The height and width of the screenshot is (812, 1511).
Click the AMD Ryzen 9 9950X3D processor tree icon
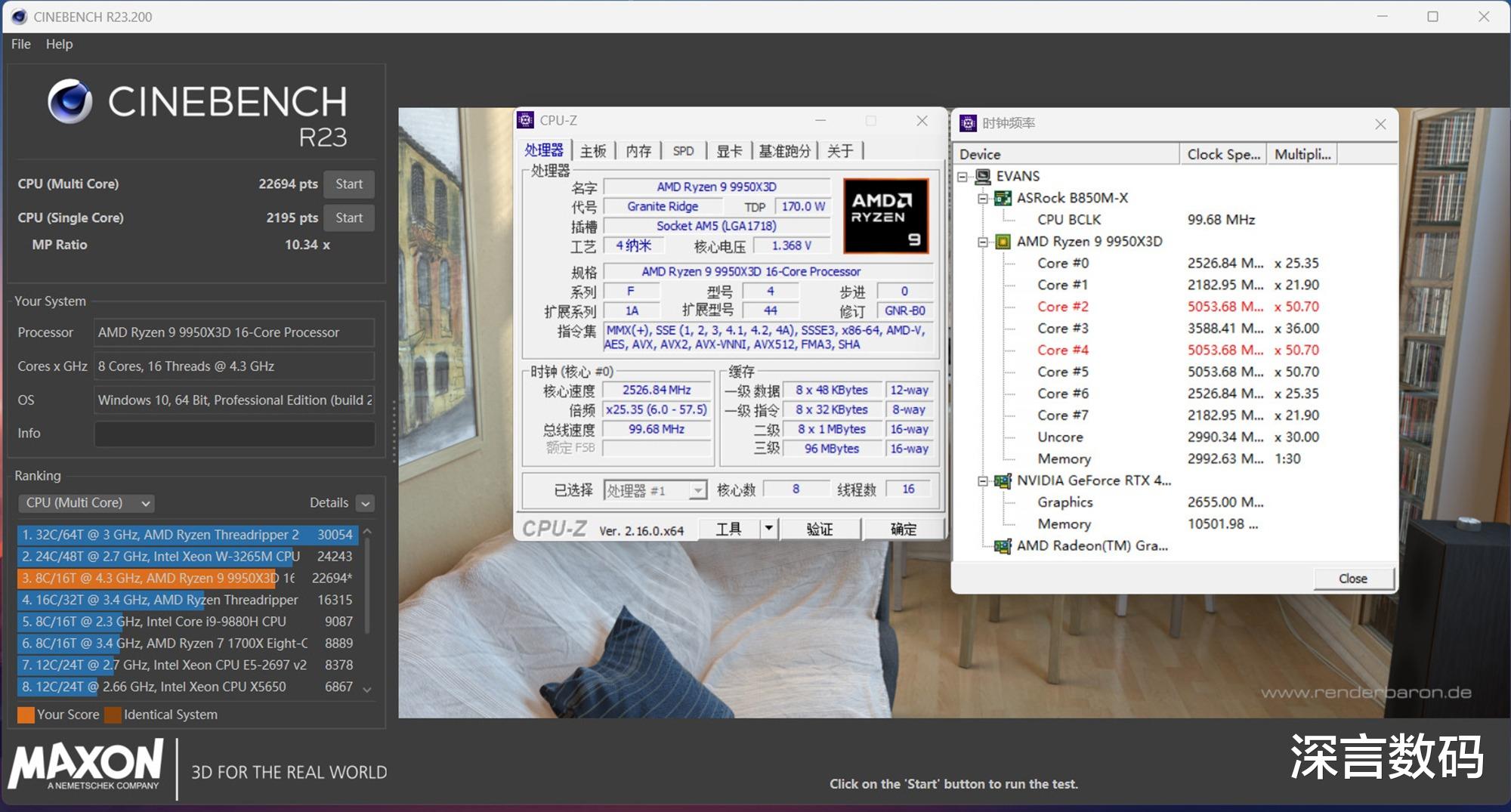coord(1003,242)
